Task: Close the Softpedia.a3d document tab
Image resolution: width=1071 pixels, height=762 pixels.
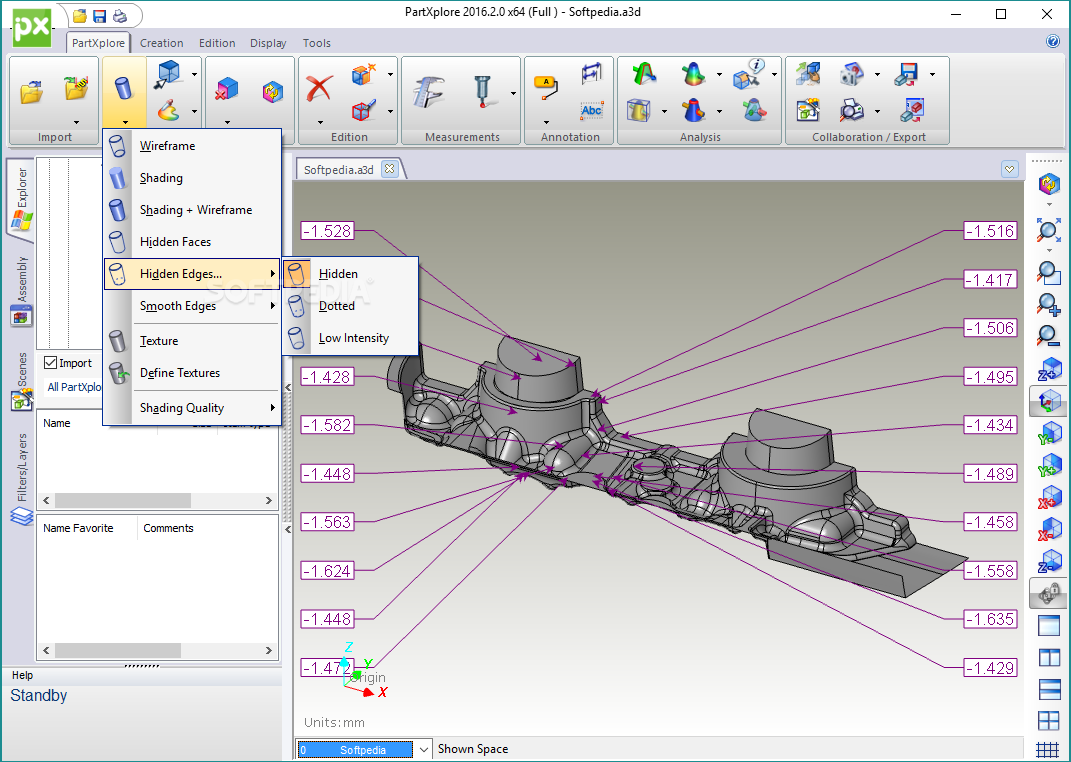Action: 389,169
